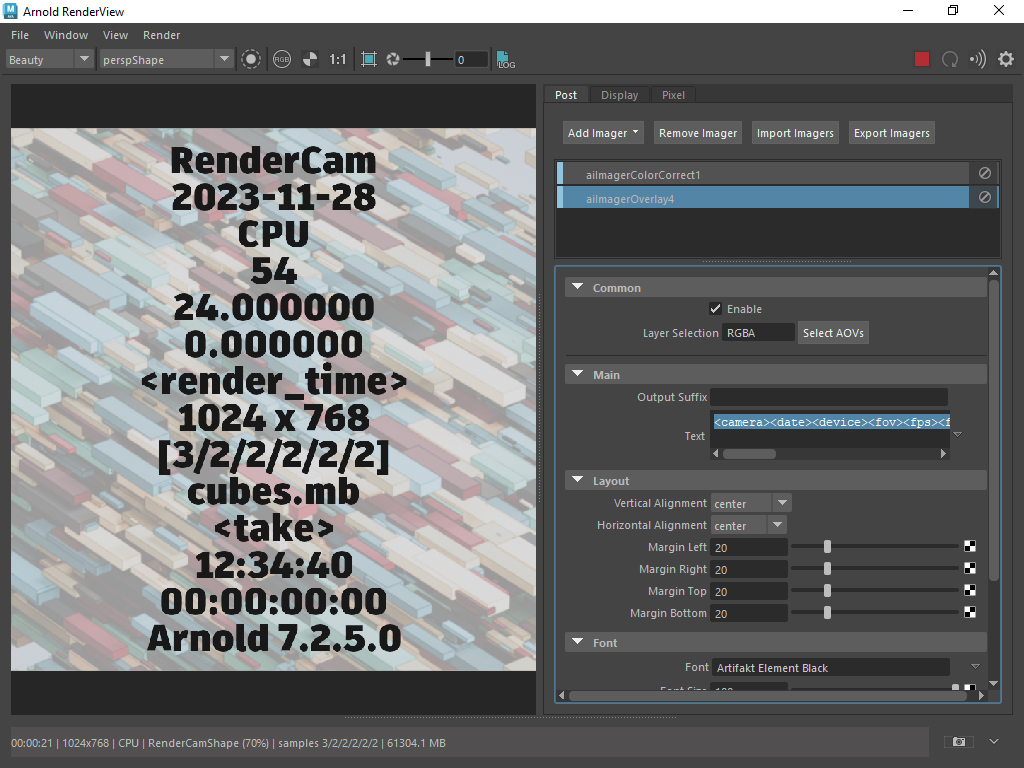This screenshot has height=768, width=1024.
Task: Disable the aiImagerOverlay4 imager
Action: tap(984, 198)
